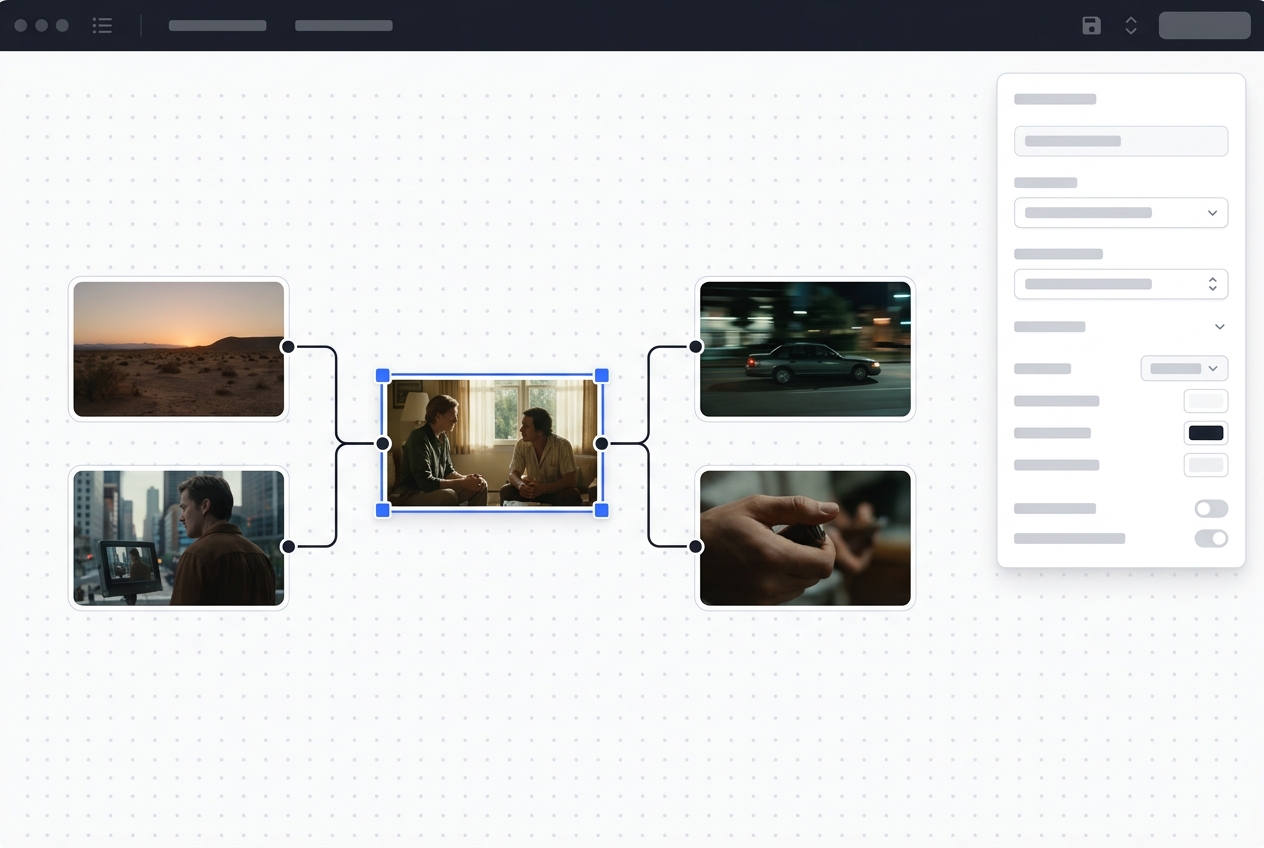1264x848 pixels.
Task: Select the desert sunset thumbnail node
Action: (178, 348)
